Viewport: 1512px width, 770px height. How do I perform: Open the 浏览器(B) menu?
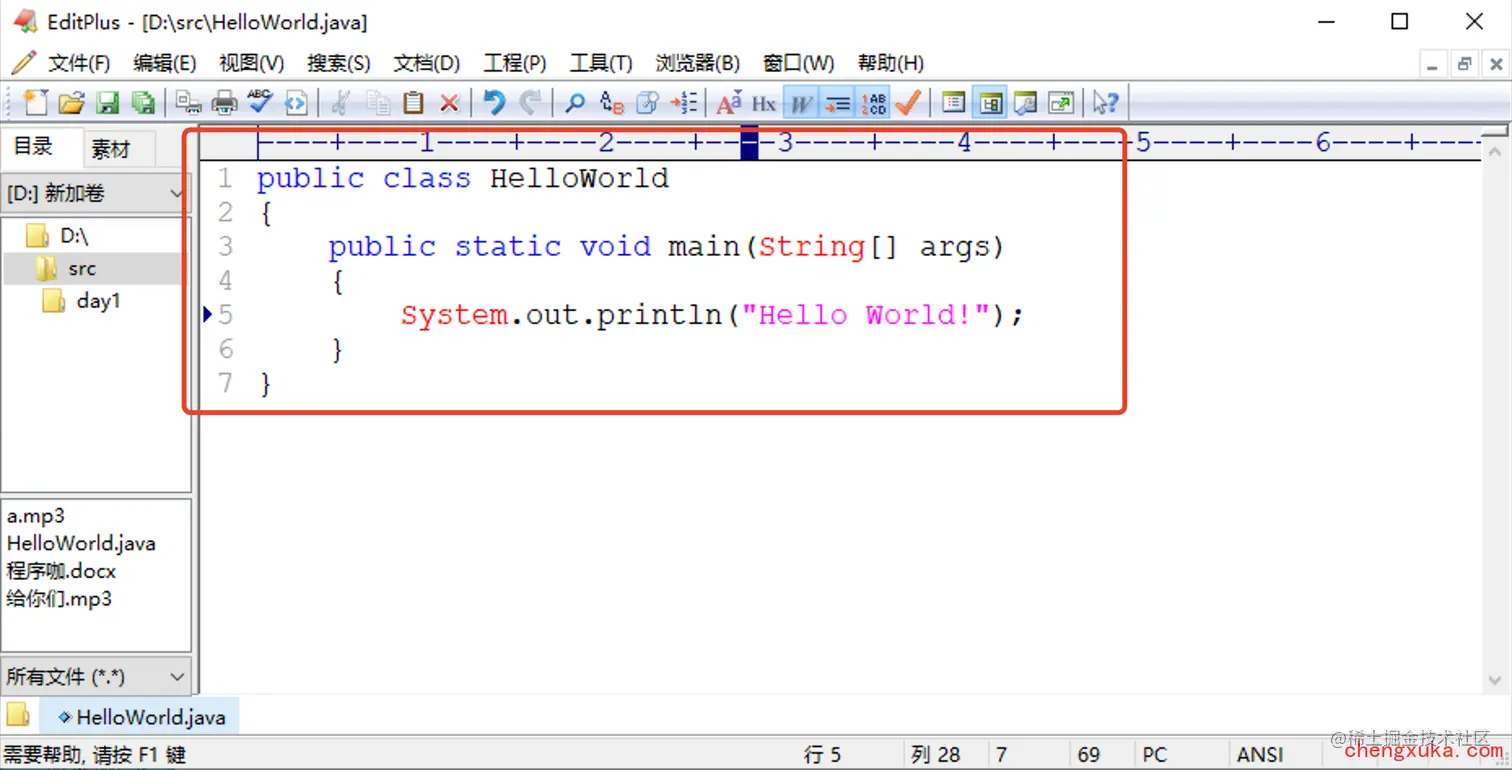[x=698, y=63]
